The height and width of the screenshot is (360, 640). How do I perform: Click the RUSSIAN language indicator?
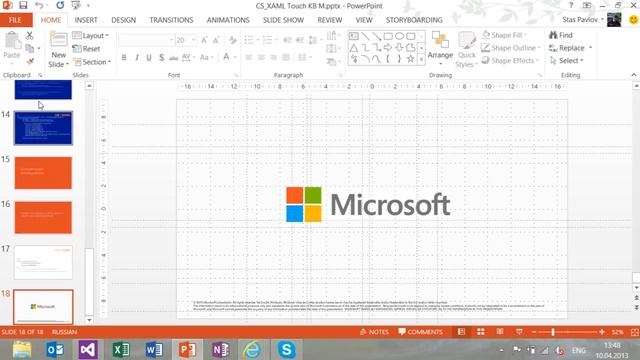[64, 332]
